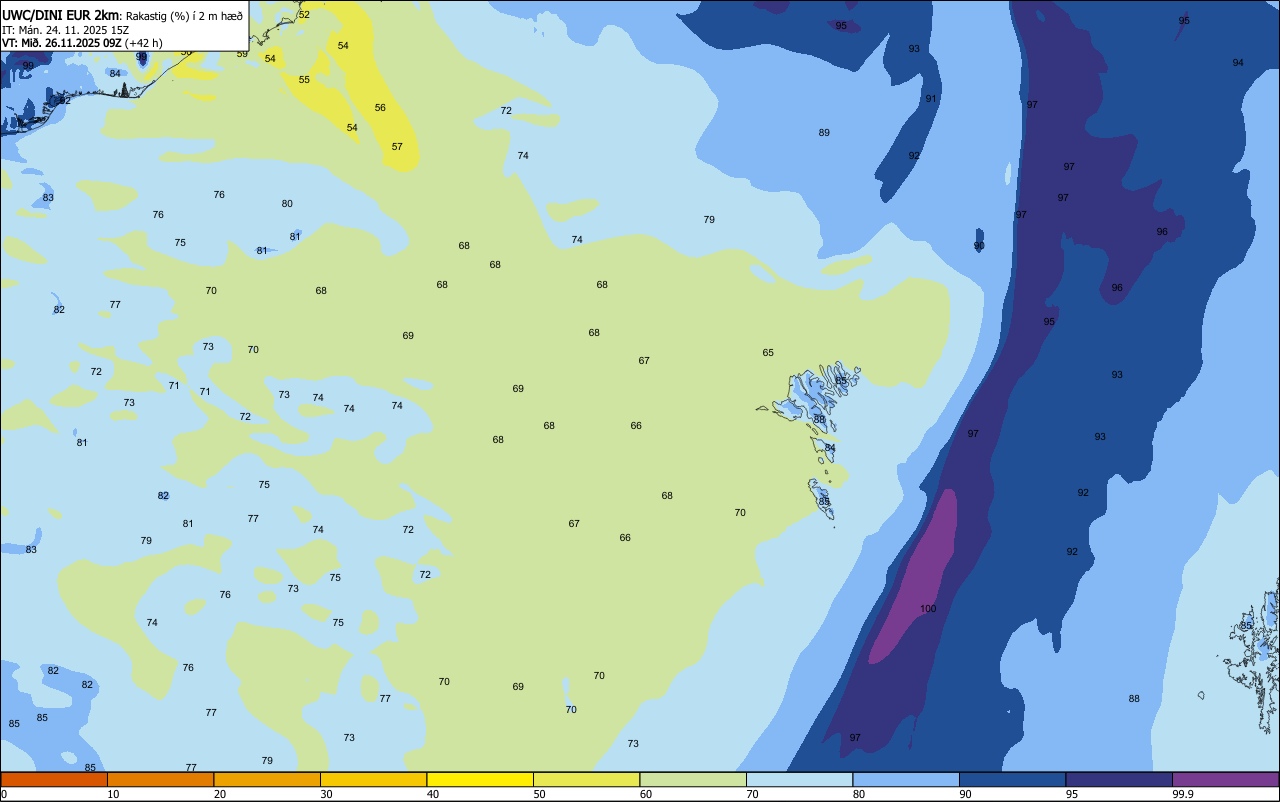This screenshot has width=1280, height=802.
Task: Click the indigo 95–99.9 legend swatch
Action: click(1119, 779)
